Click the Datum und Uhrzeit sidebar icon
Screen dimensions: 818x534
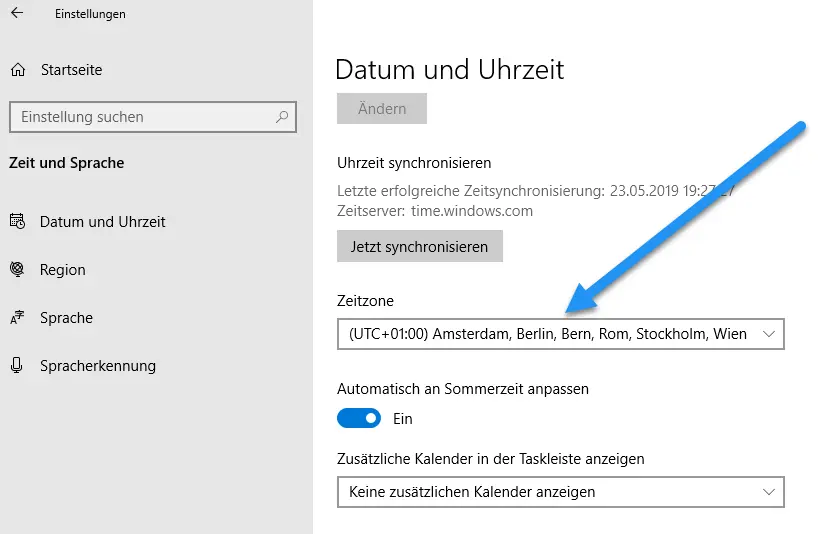pyautogui.click(x=17, y=222)
